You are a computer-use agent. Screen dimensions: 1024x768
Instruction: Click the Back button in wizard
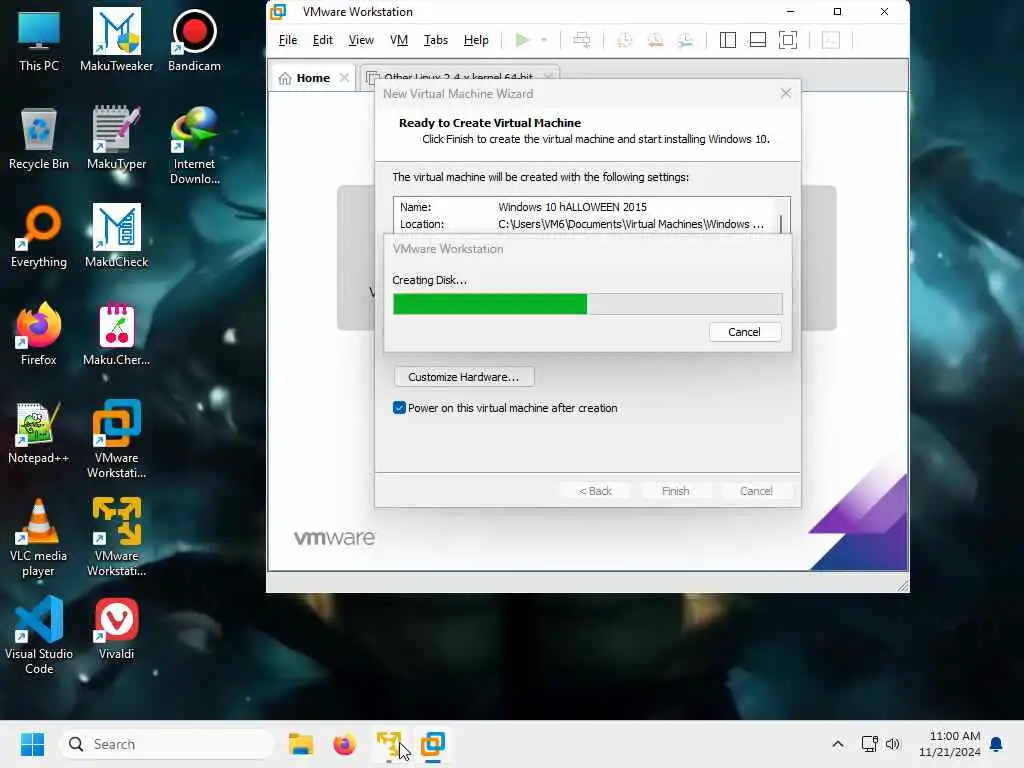point(595,491)
